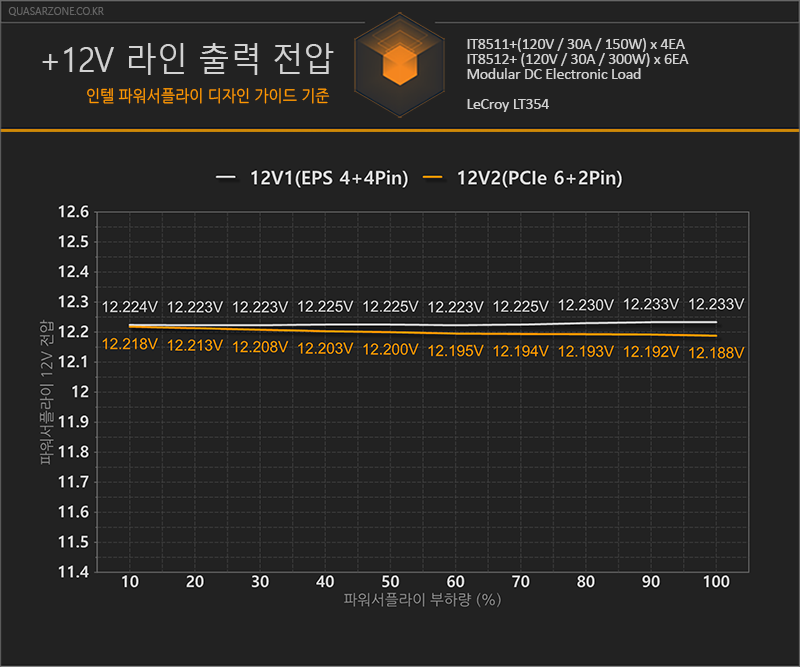800x667 pixels.
Task: Click the y-axis tick label 11.4
Action: [x=73, y=572]
